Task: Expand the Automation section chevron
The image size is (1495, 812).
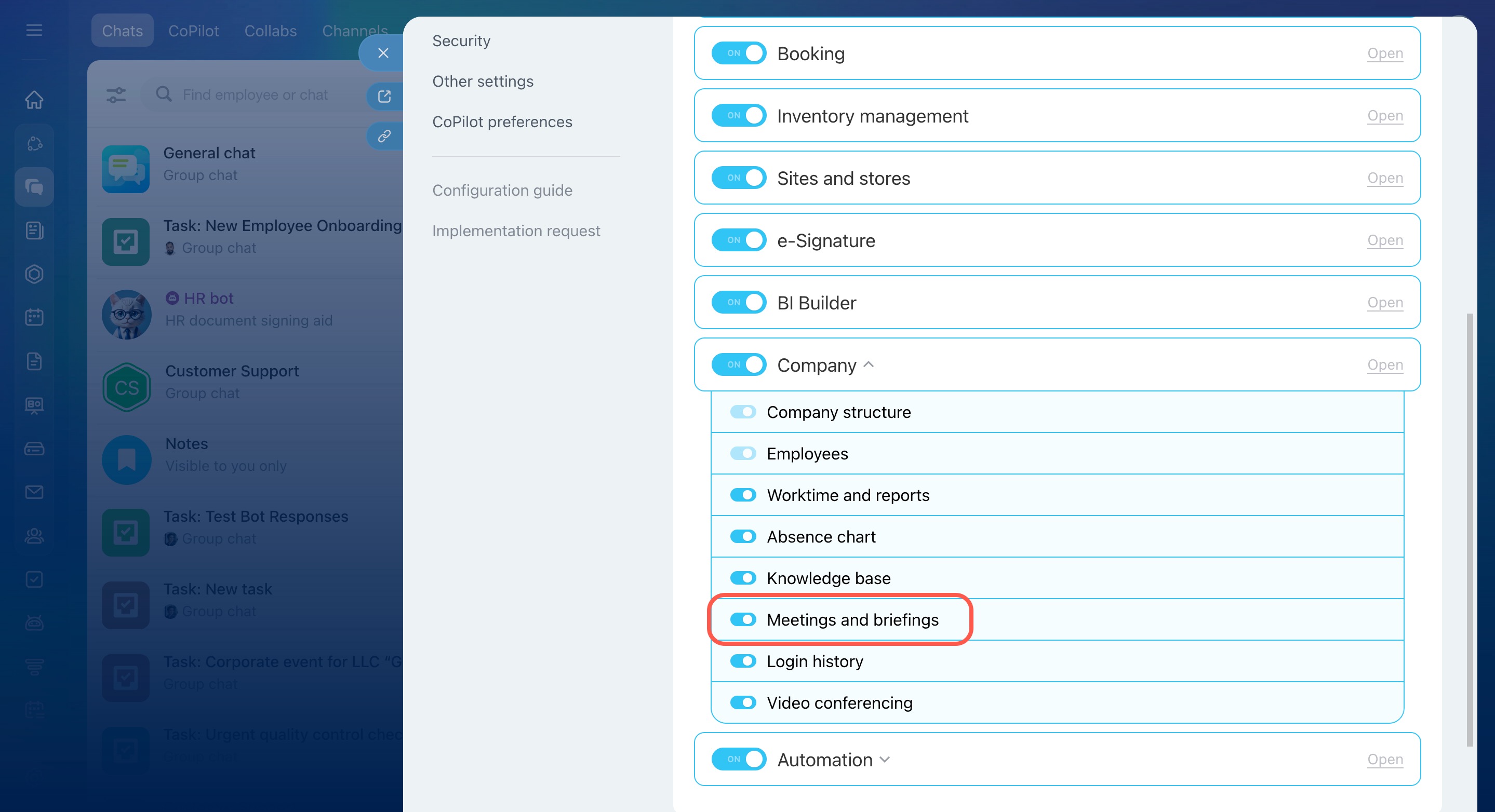Action: tap(885, 759)
